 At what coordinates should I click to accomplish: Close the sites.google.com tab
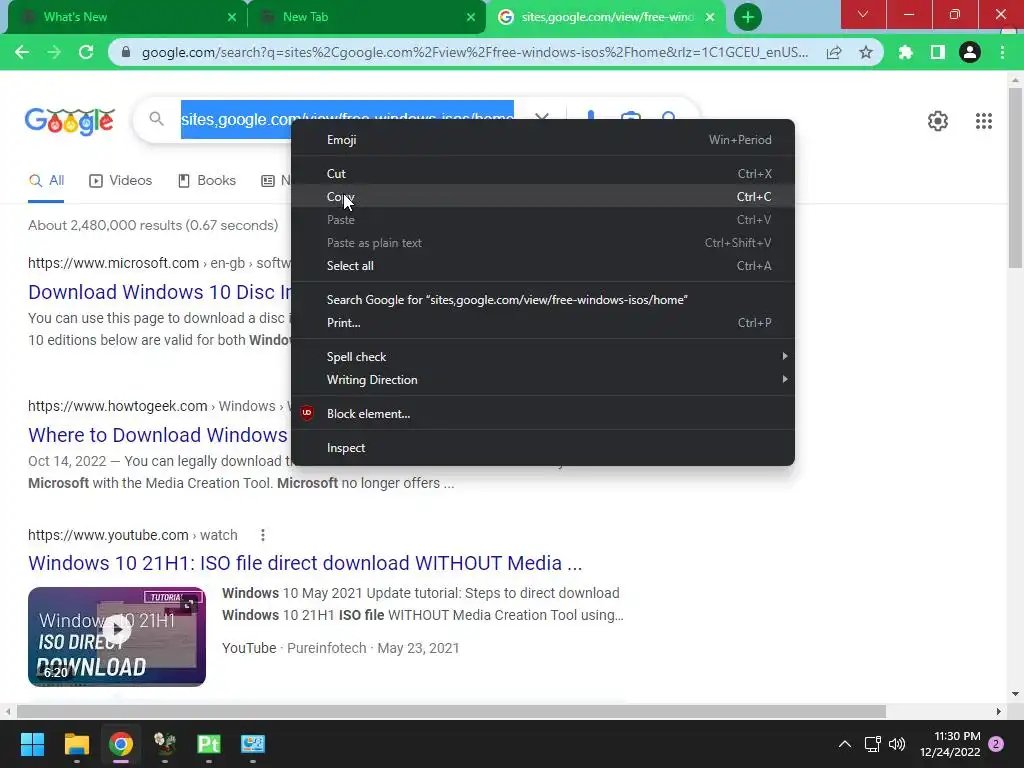[710, 17]
